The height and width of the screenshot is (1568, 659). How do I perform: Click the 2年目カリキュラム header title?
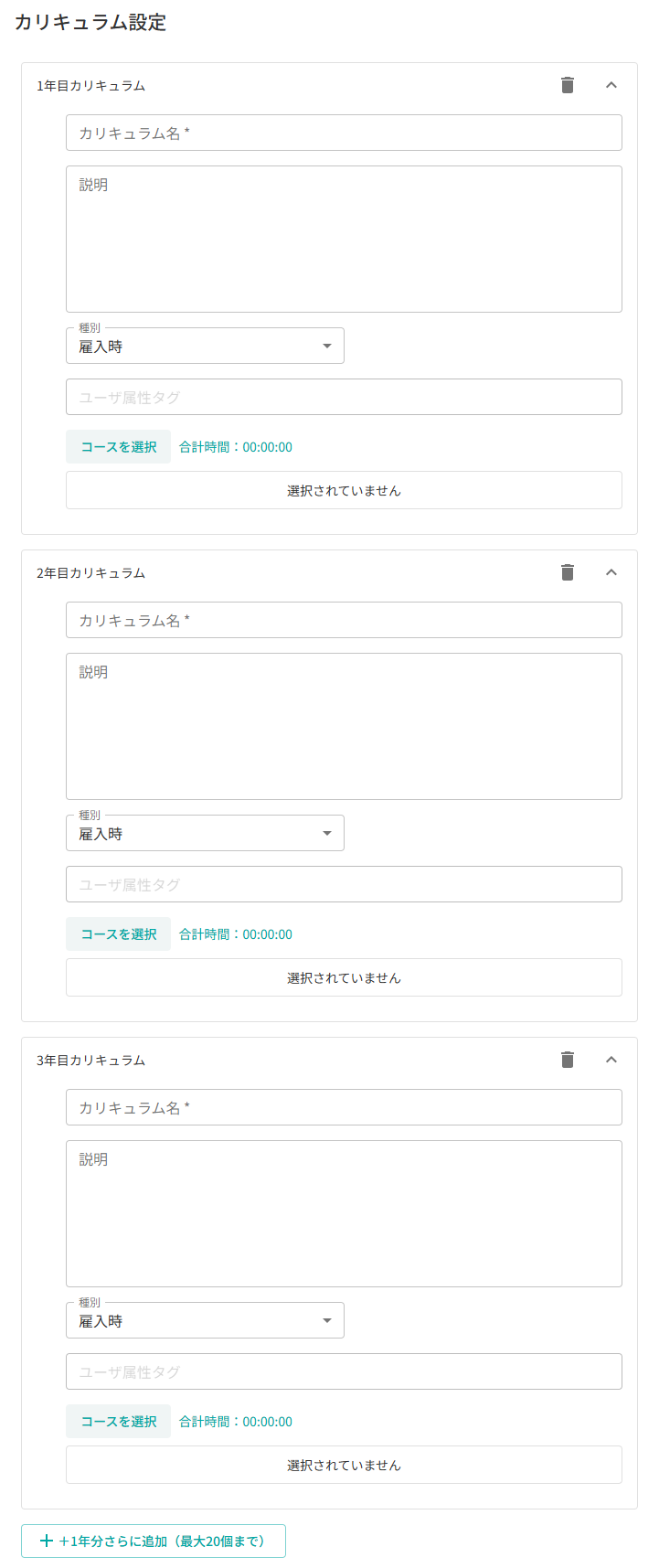(90, 573)
